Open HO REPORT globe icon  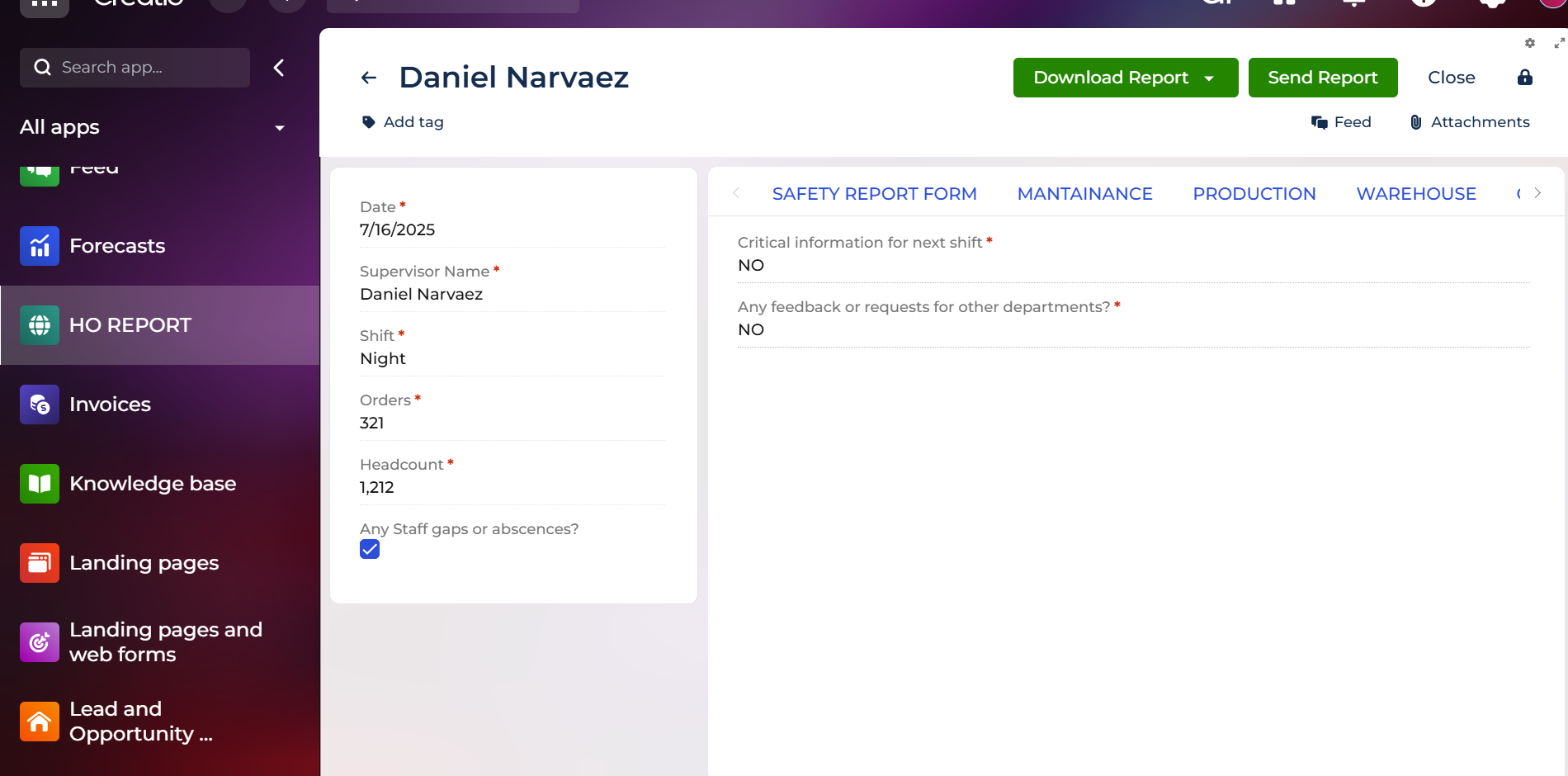pyautogui.click(x=40, y=325)
